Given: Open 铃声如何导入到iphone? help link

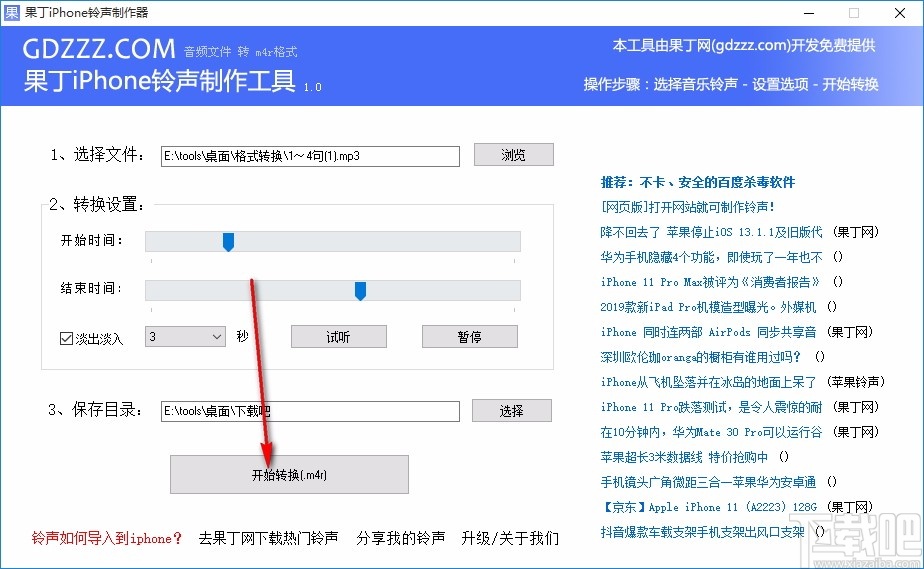Looking at the screenshot, I should [107, 538].
